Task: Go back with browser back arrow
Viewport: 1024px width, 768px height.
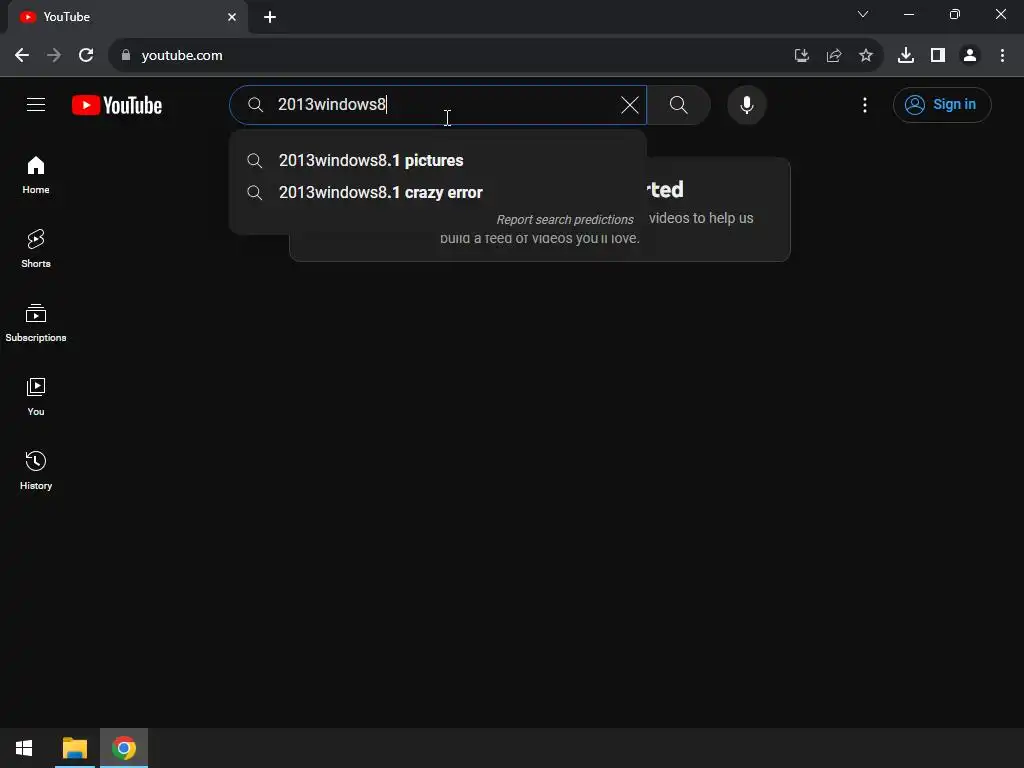Action: click(22, 56)
